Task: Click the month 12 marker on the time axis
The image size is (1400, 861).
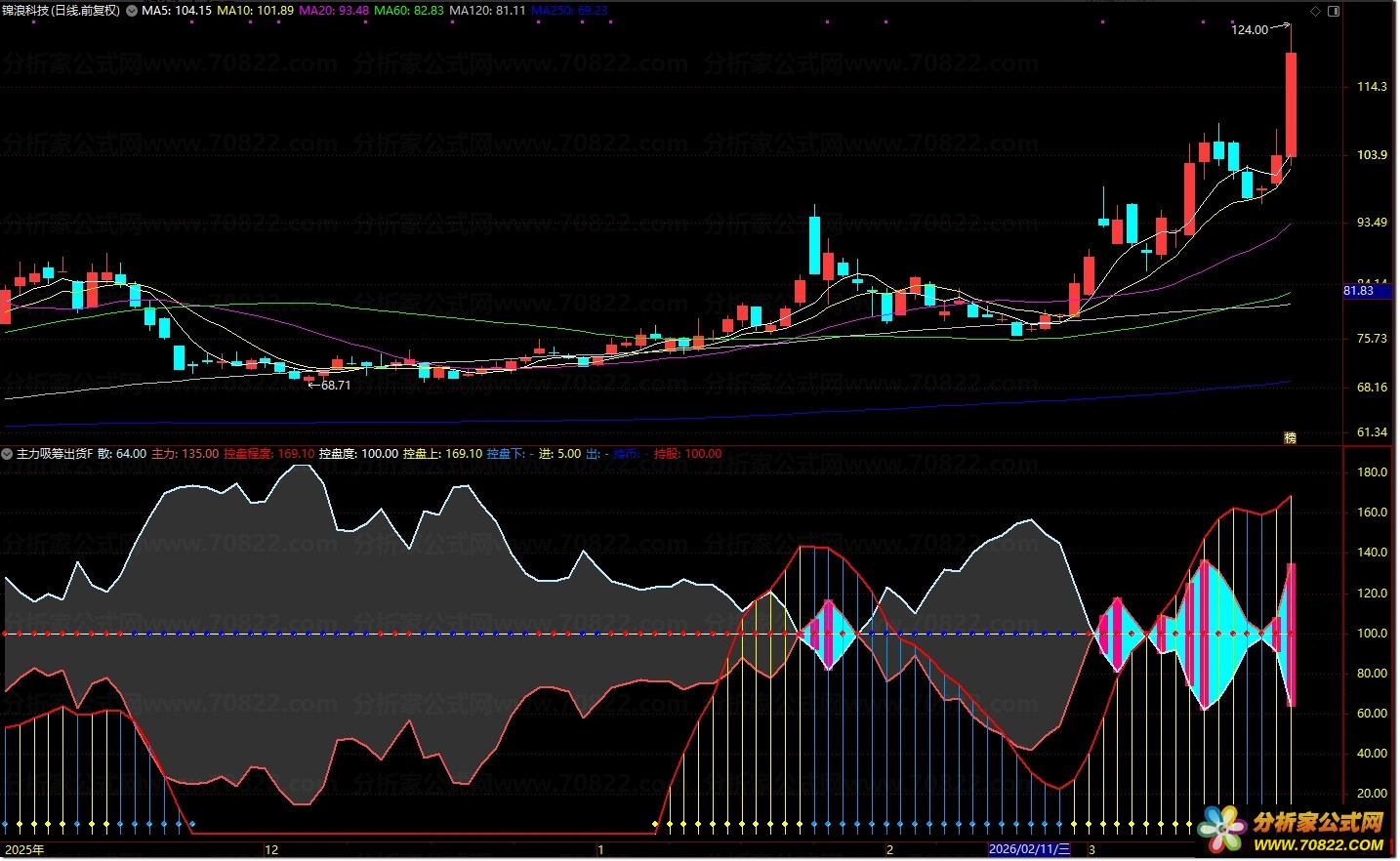Action: [x=271, y=849]
